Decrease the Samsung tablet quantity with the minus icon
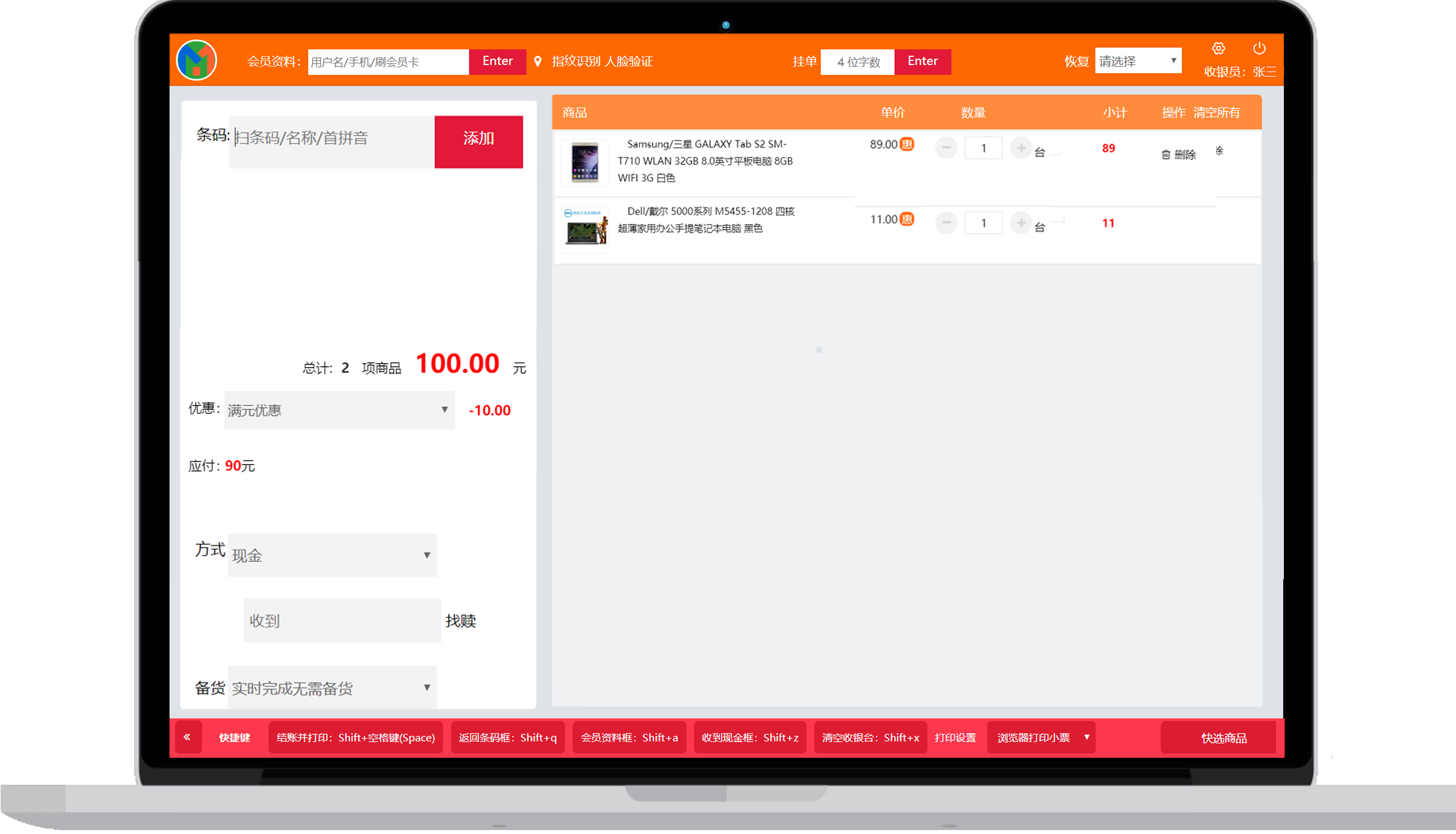 pyautogui.click(x=946, y=148)
